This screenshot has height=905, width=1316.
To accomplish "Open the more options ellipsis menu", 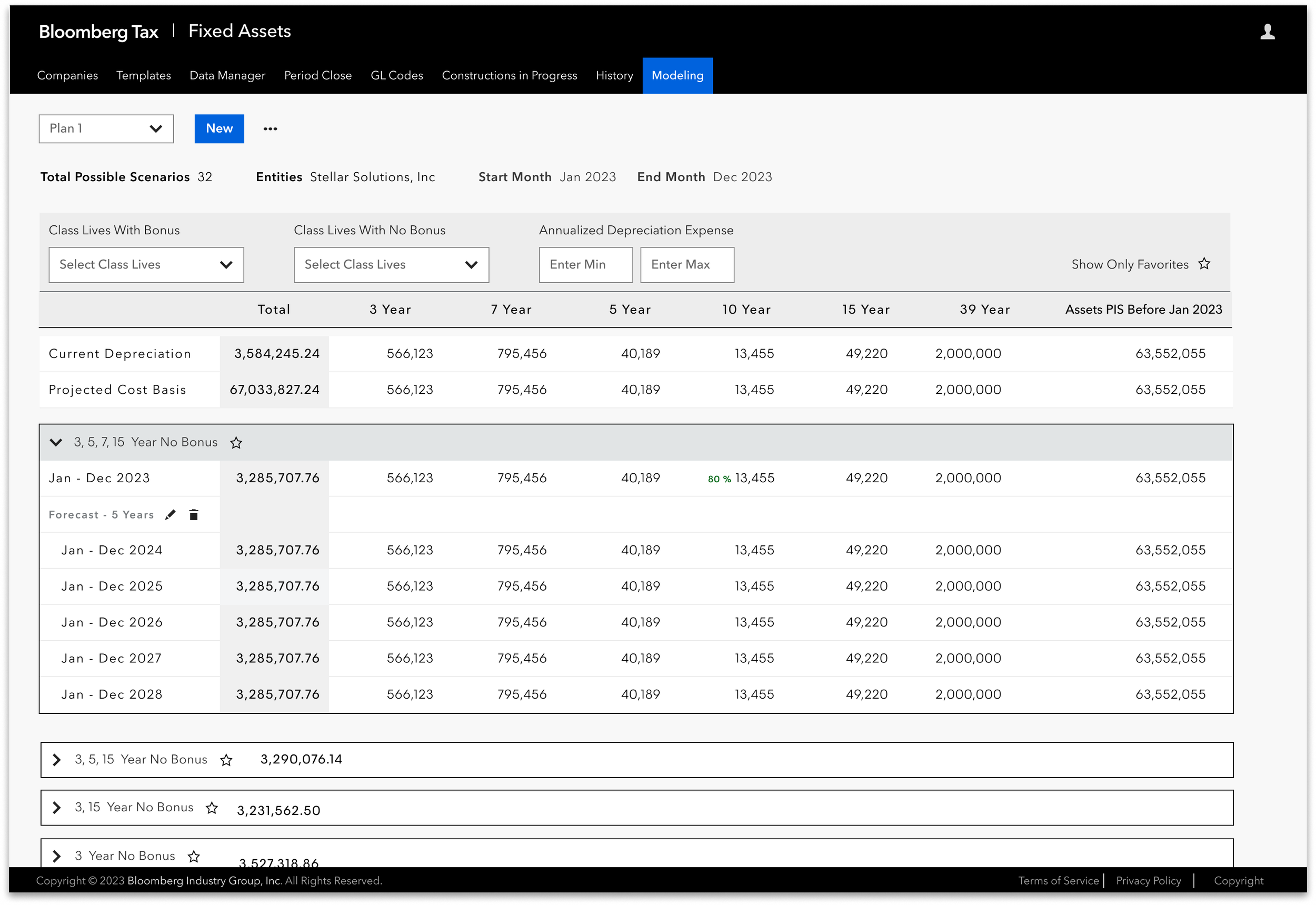I will [x=270, y=128].
